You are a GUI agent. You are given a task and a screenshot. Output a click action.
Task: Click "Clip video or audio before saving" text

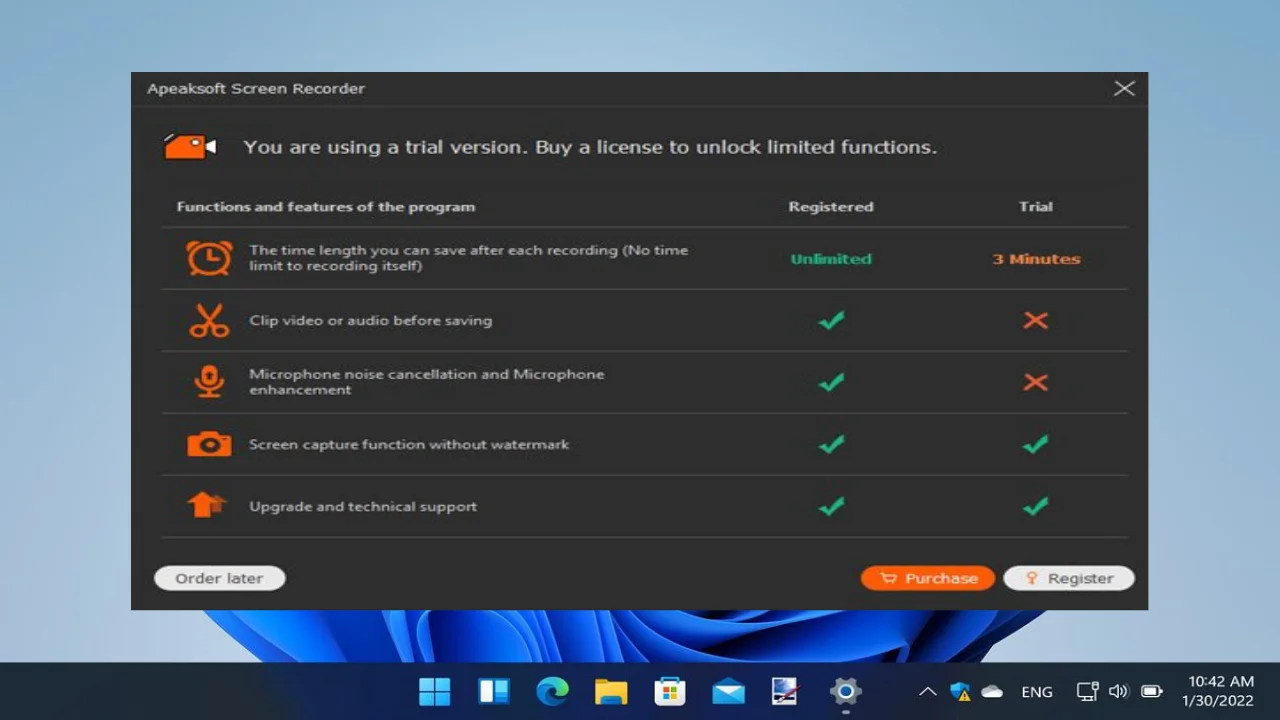click(370, 320)
